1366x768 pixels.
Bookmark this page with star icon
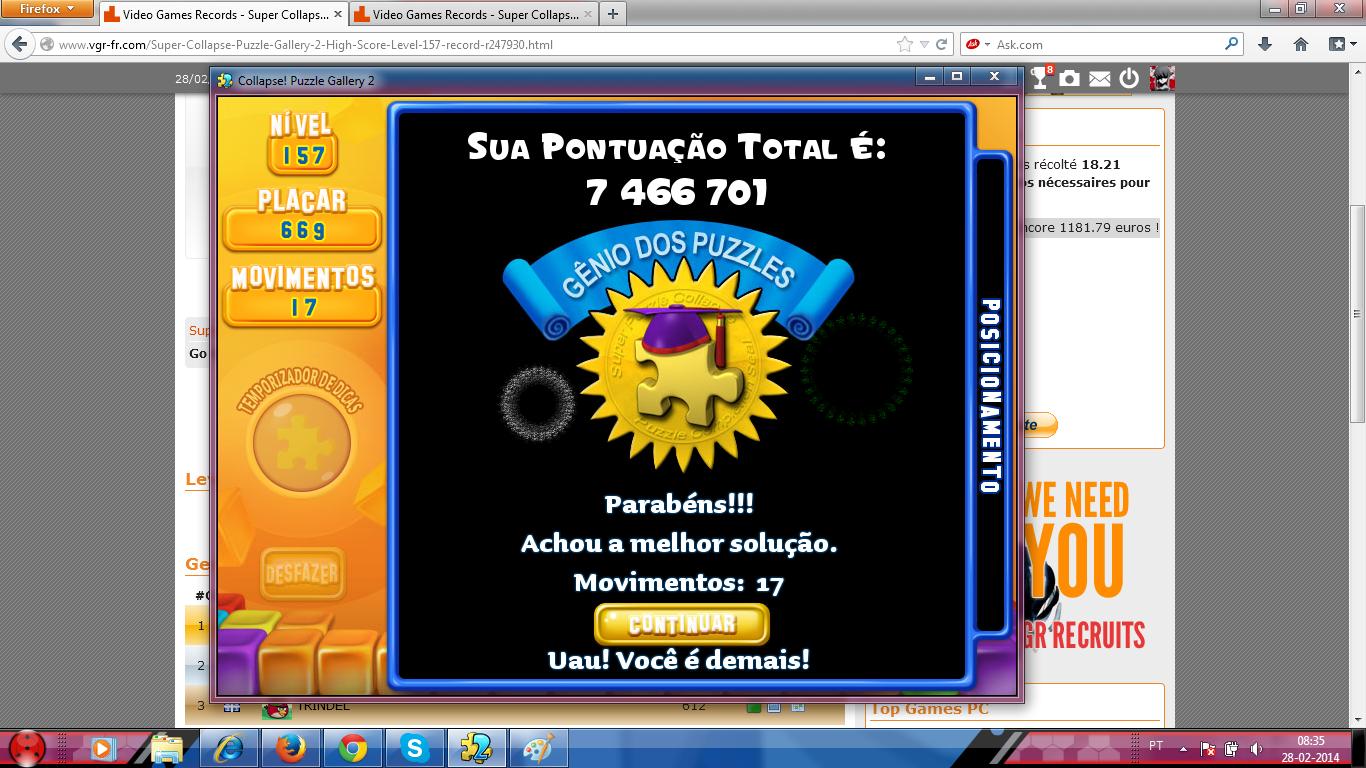905,44
